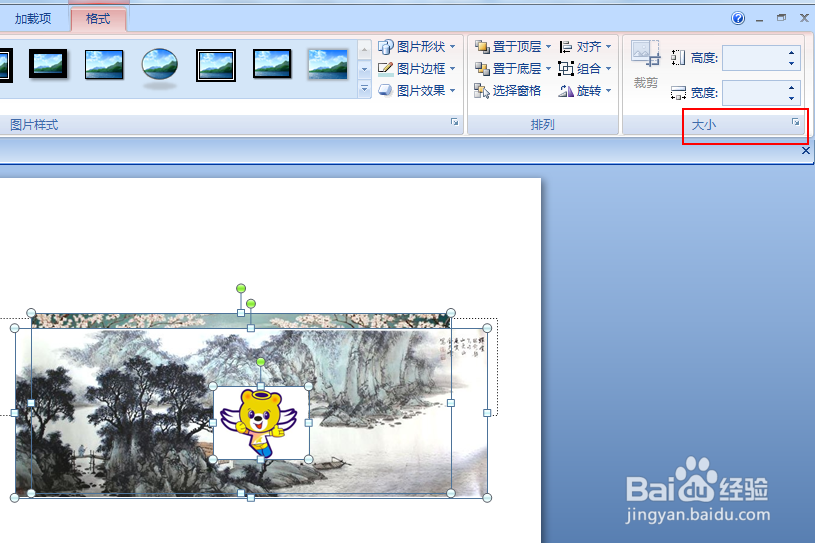
Task: Click 置于底层 send to back icon
Action: [482, 69]
